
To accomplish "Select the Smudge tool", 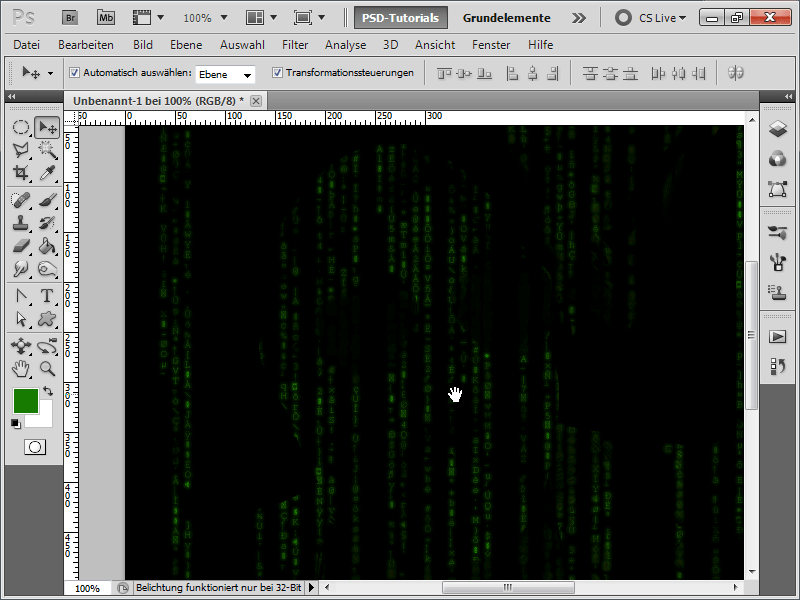I will click(21, 268).
